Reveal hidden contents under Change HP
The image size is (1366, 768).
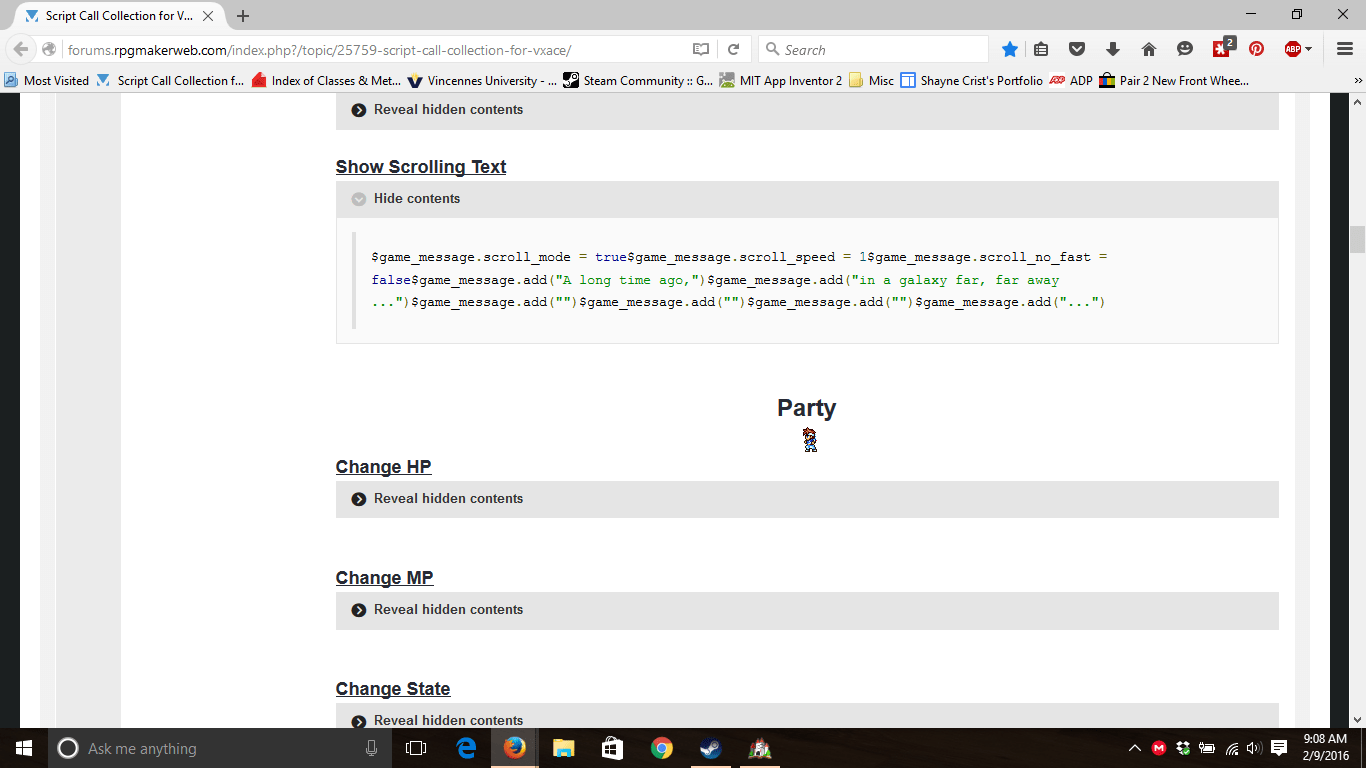pos(447,498)
